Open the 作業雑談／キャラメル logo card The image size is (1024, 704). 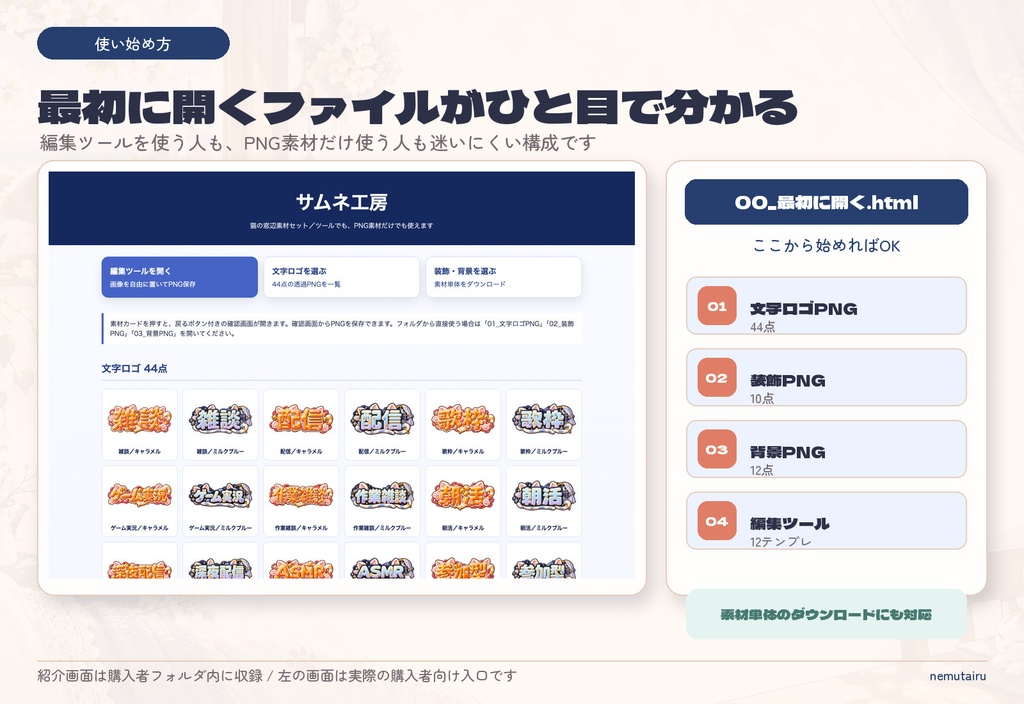[301, 501]
